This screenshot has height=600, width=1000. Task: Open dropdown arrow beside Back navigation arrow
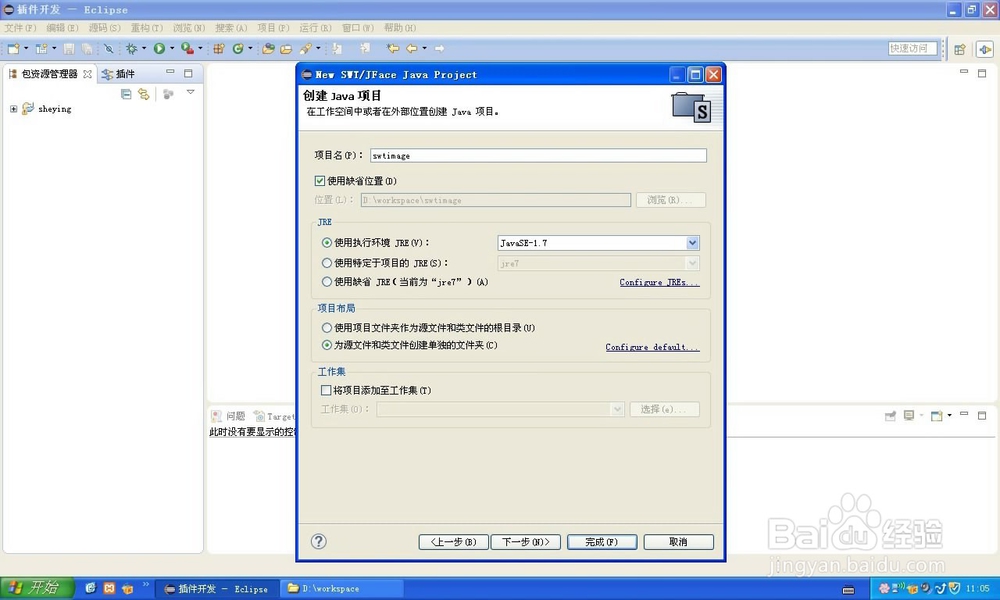tap(425, 48)
